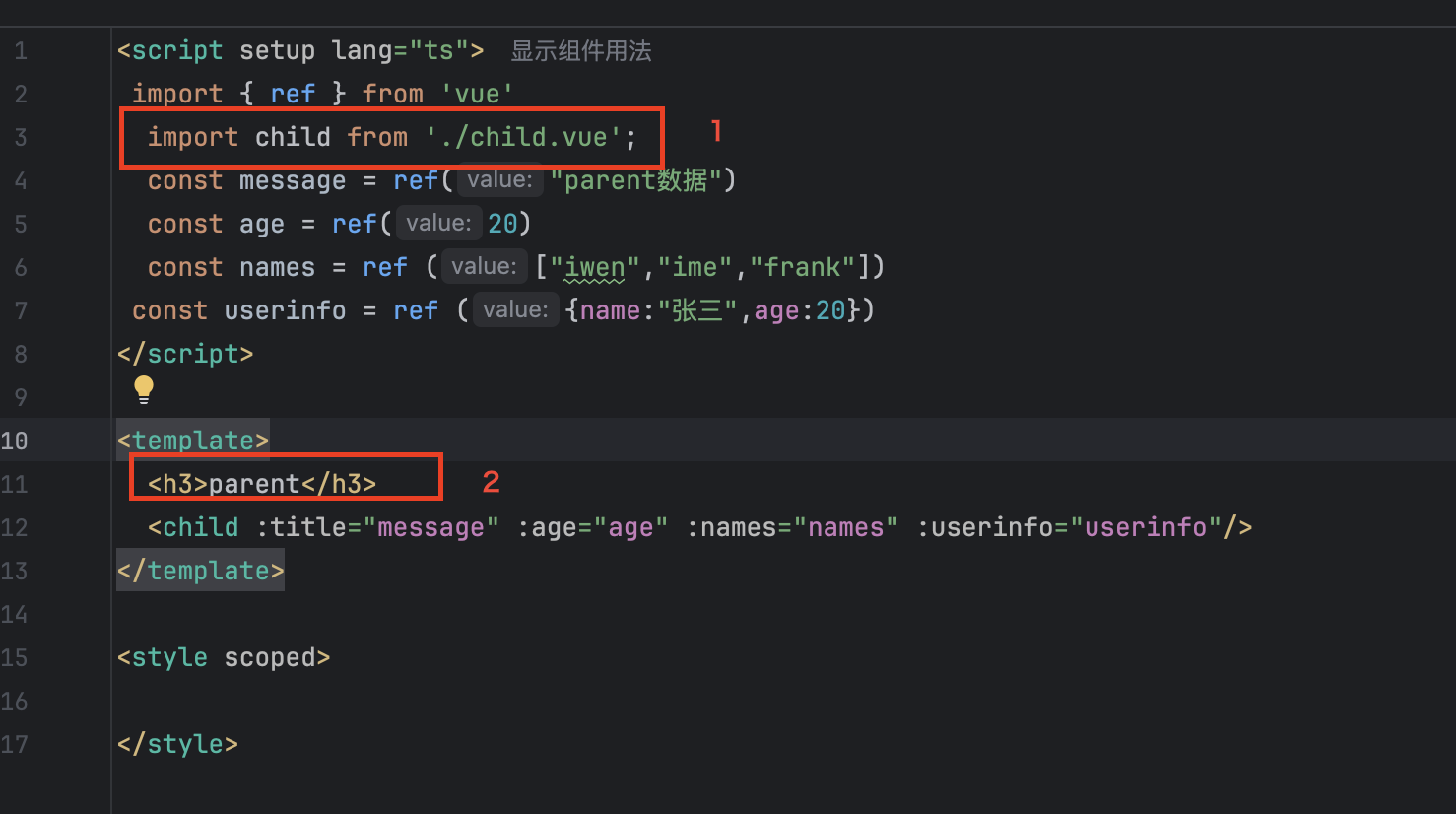Click the underlined "iwen" string

pyautogui.click(x=594, y=267)
